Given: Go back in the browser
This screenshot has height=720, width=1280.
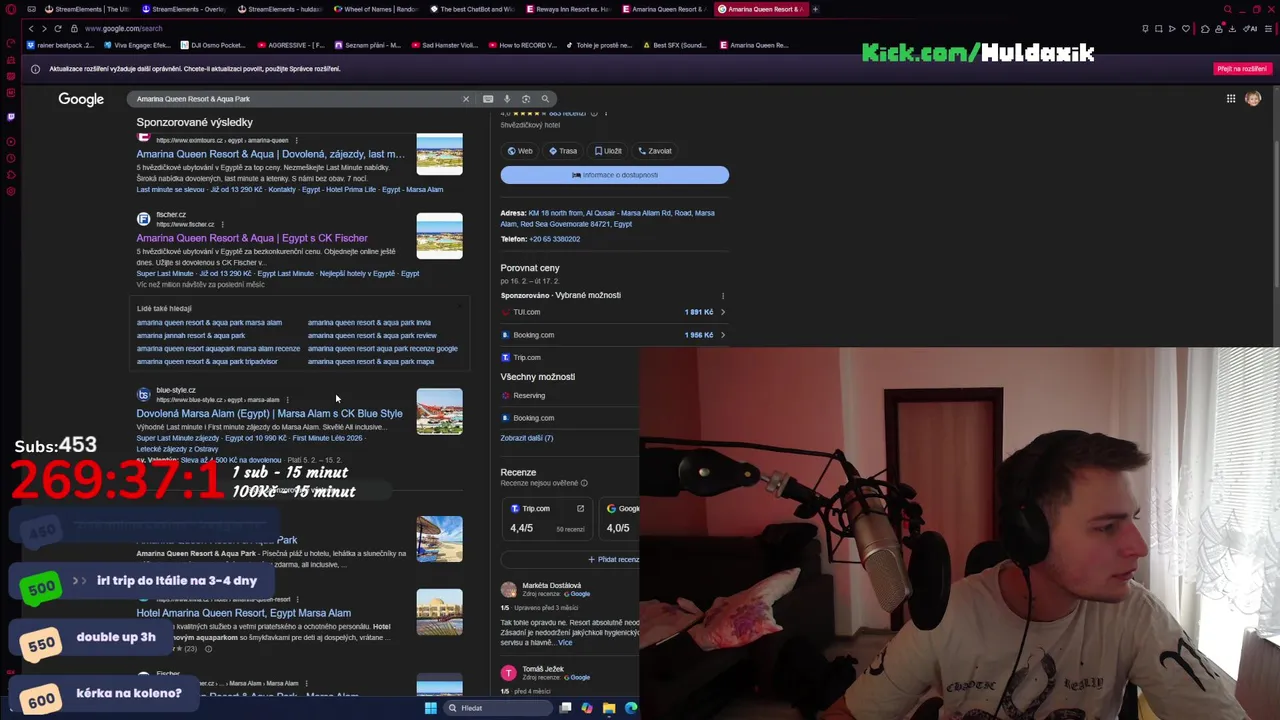Looking at the screenshot, I should pyautogui.click(x=31, y=28).
